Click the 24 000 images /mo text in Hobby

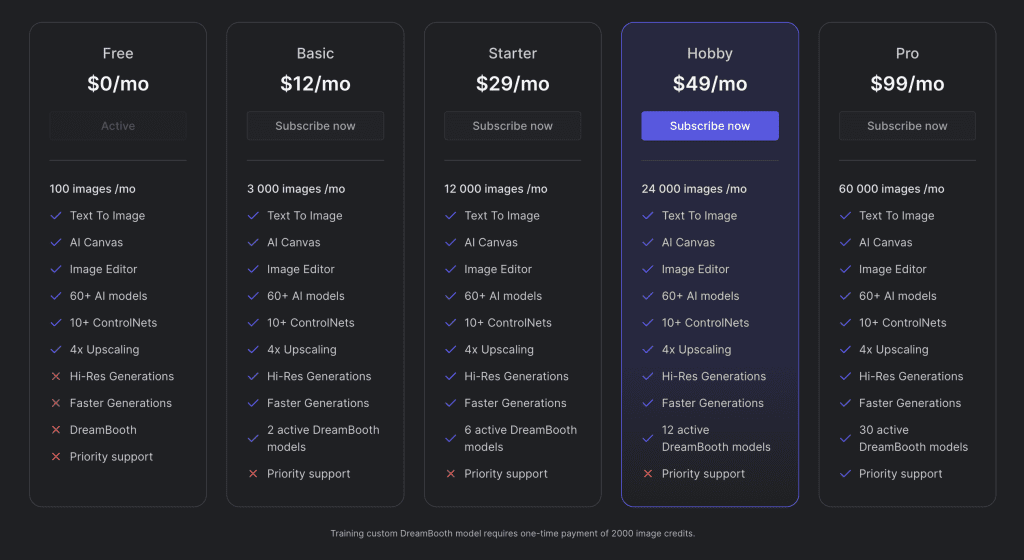[694, 189]
